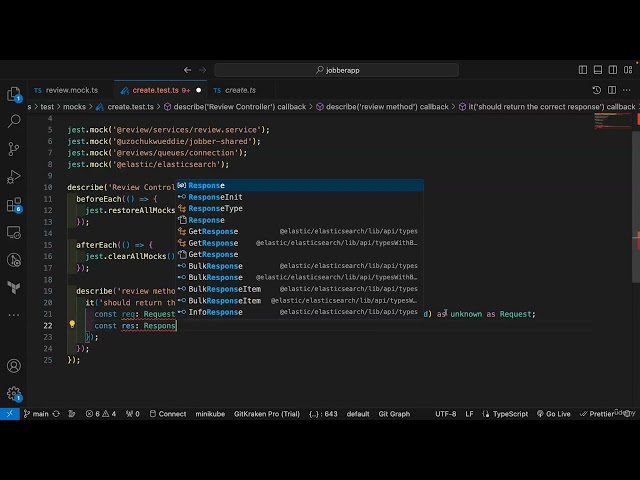
Task: Open the Manage gear icon
Action: click(14, 393)
